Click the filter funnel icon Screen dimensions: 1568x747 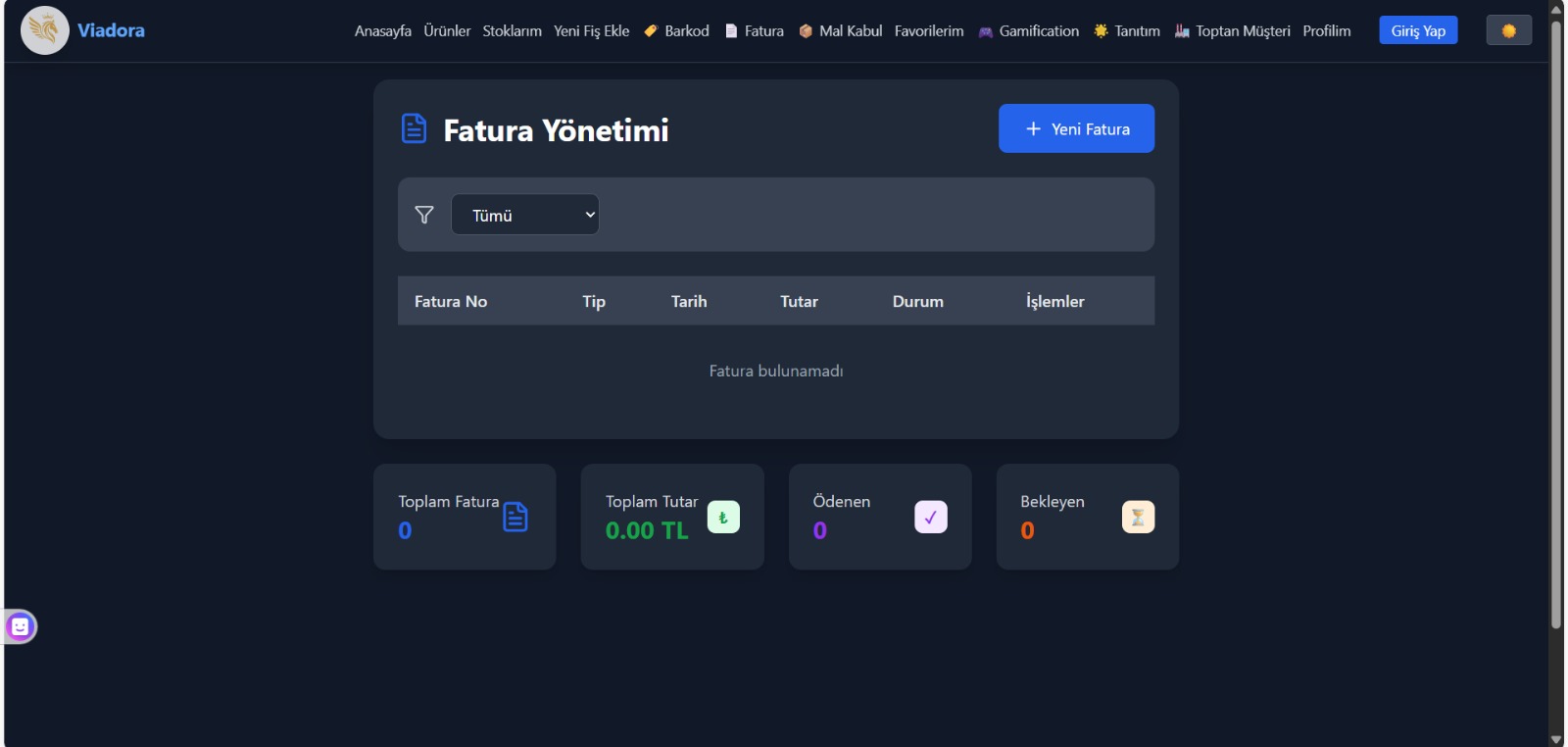click(424, 215)
